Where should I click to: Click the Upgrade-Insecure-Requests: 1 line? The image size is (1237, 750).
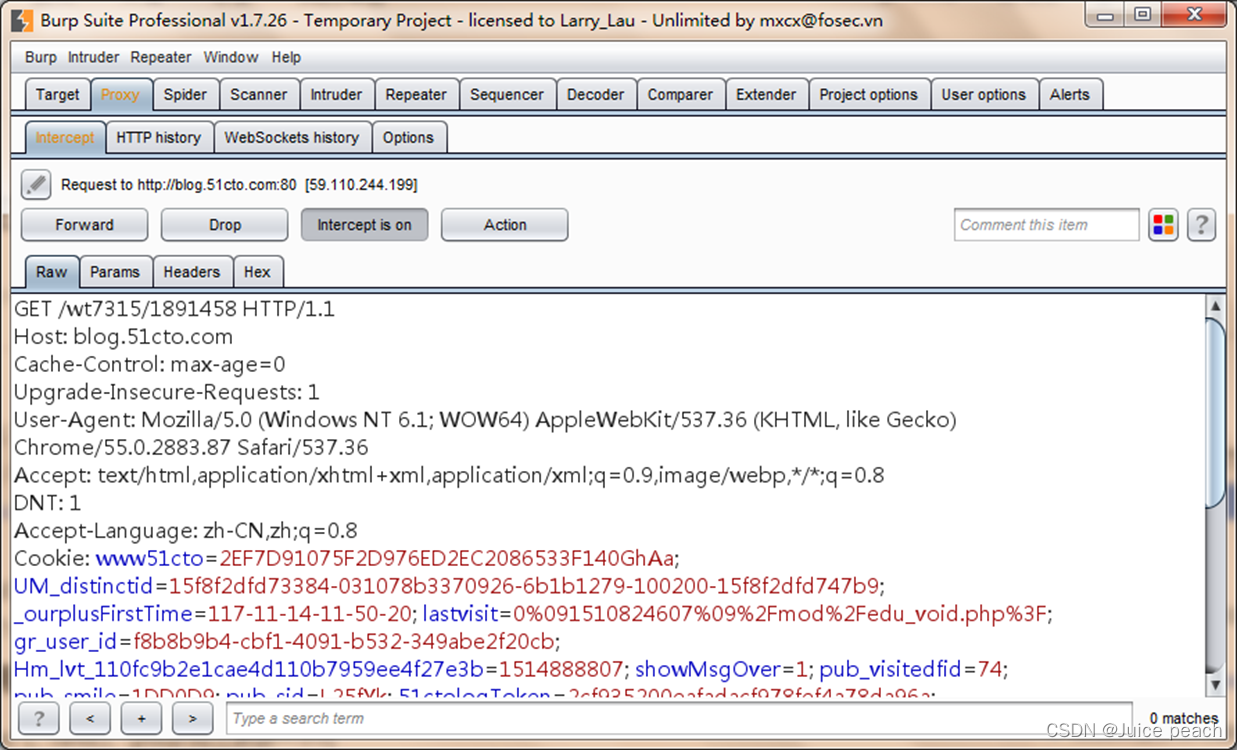point(167,392)
